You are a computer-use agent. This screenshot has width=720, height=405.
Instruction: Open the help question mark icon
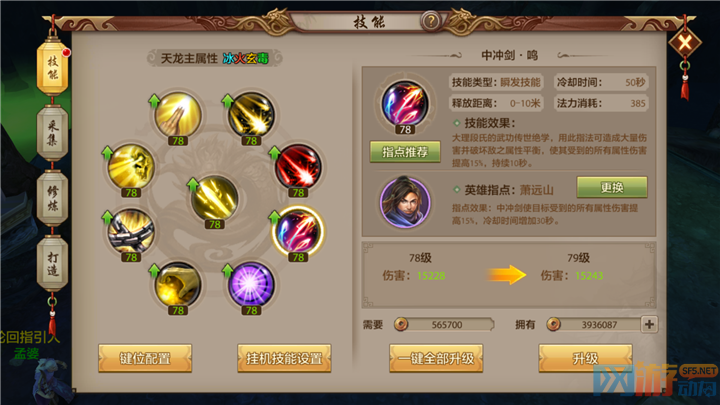[431, 21]
